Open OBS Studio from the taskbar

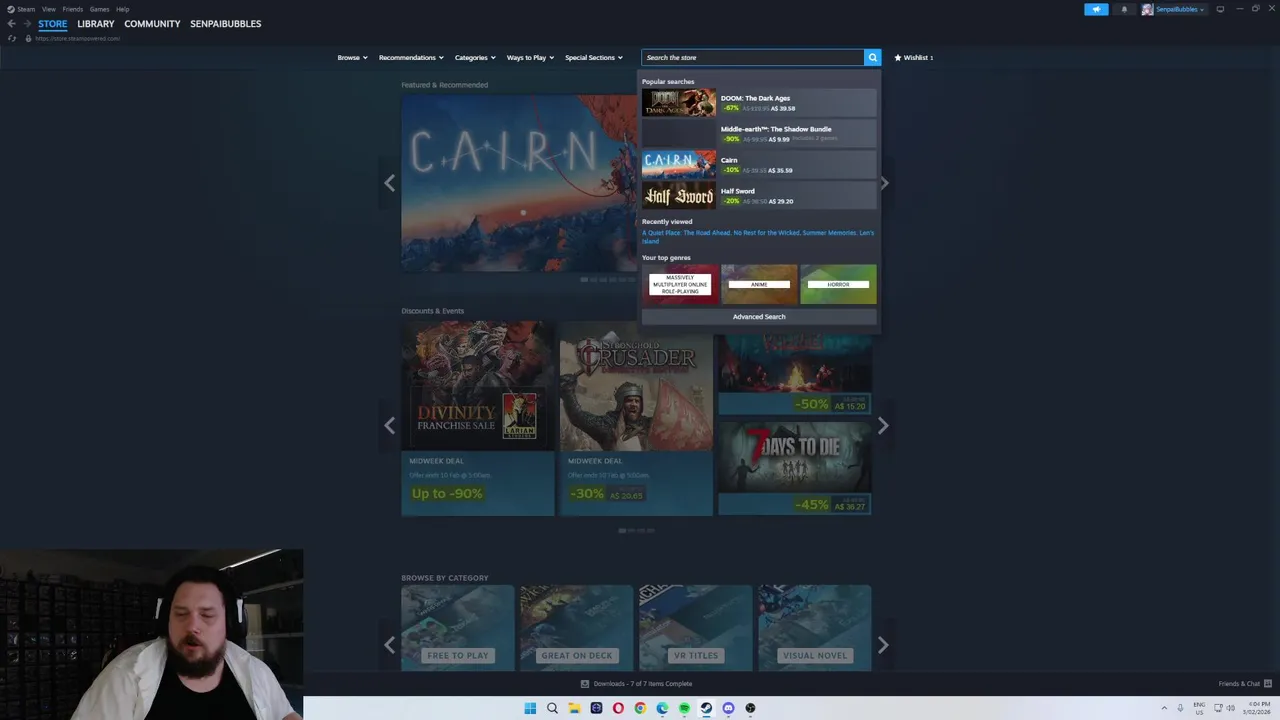tap(750, 708)
